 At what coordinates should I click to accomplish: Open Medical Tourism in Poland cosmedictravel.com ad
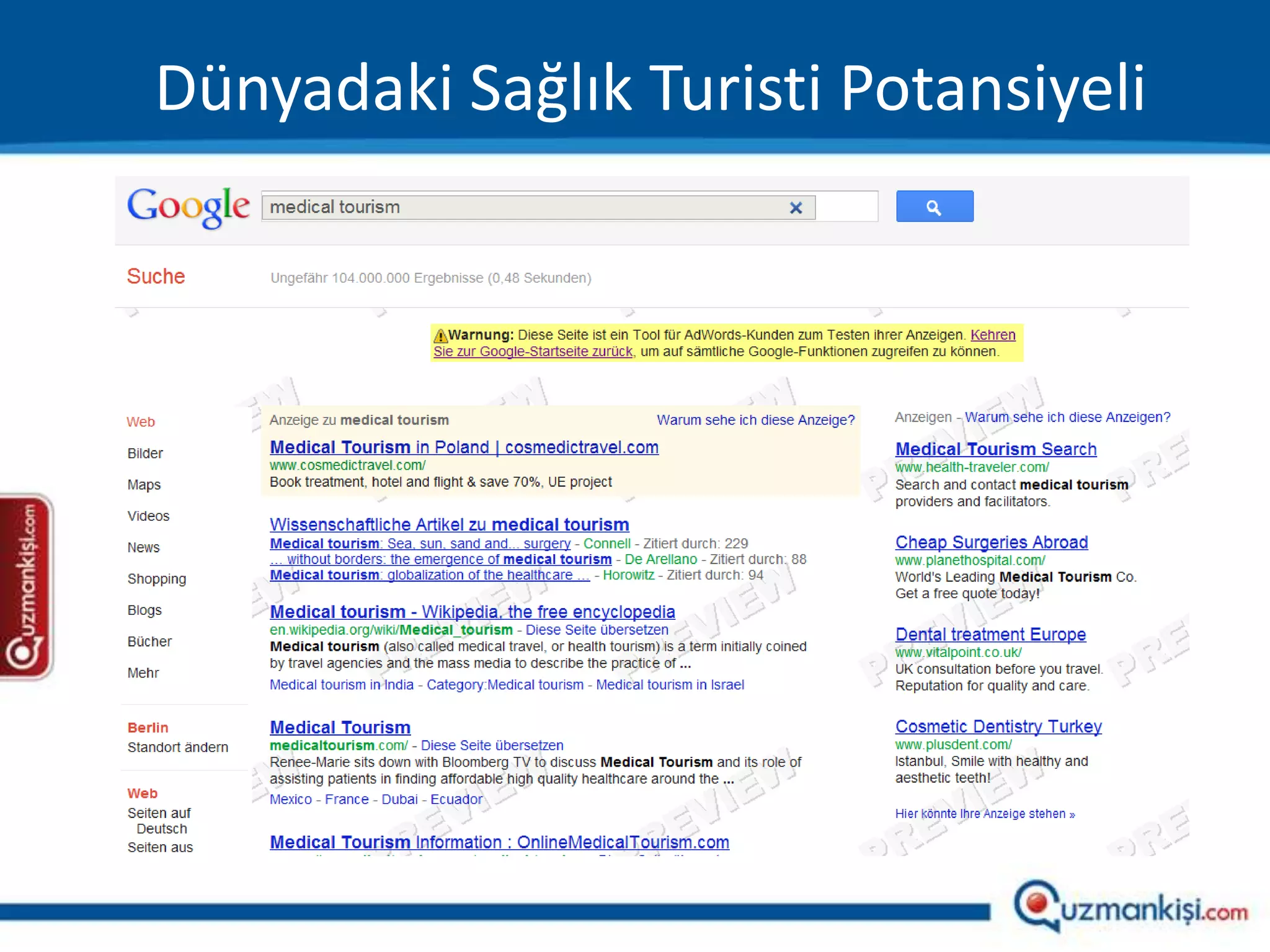464,447
